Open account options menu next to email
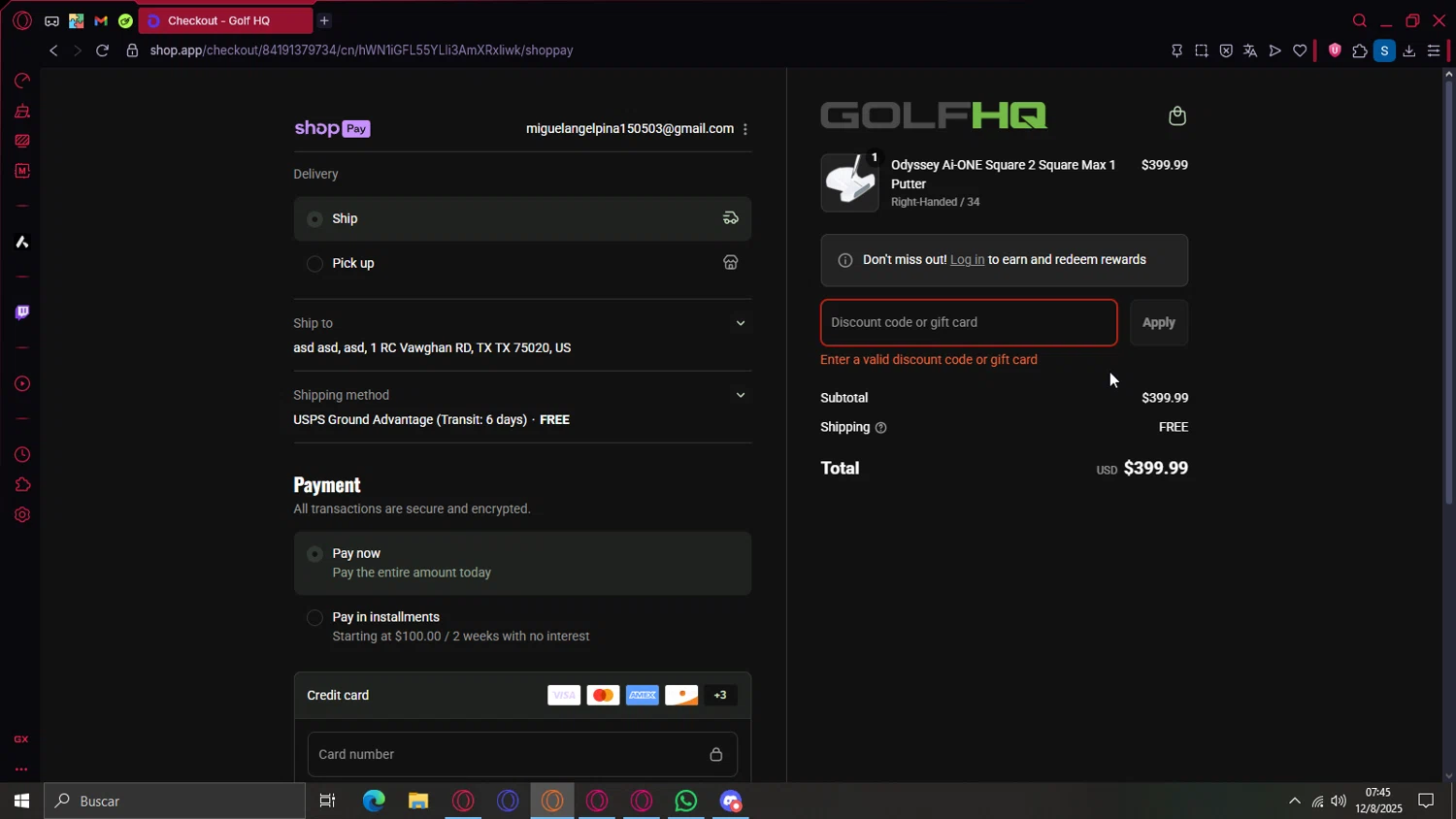 coord(745,129)
